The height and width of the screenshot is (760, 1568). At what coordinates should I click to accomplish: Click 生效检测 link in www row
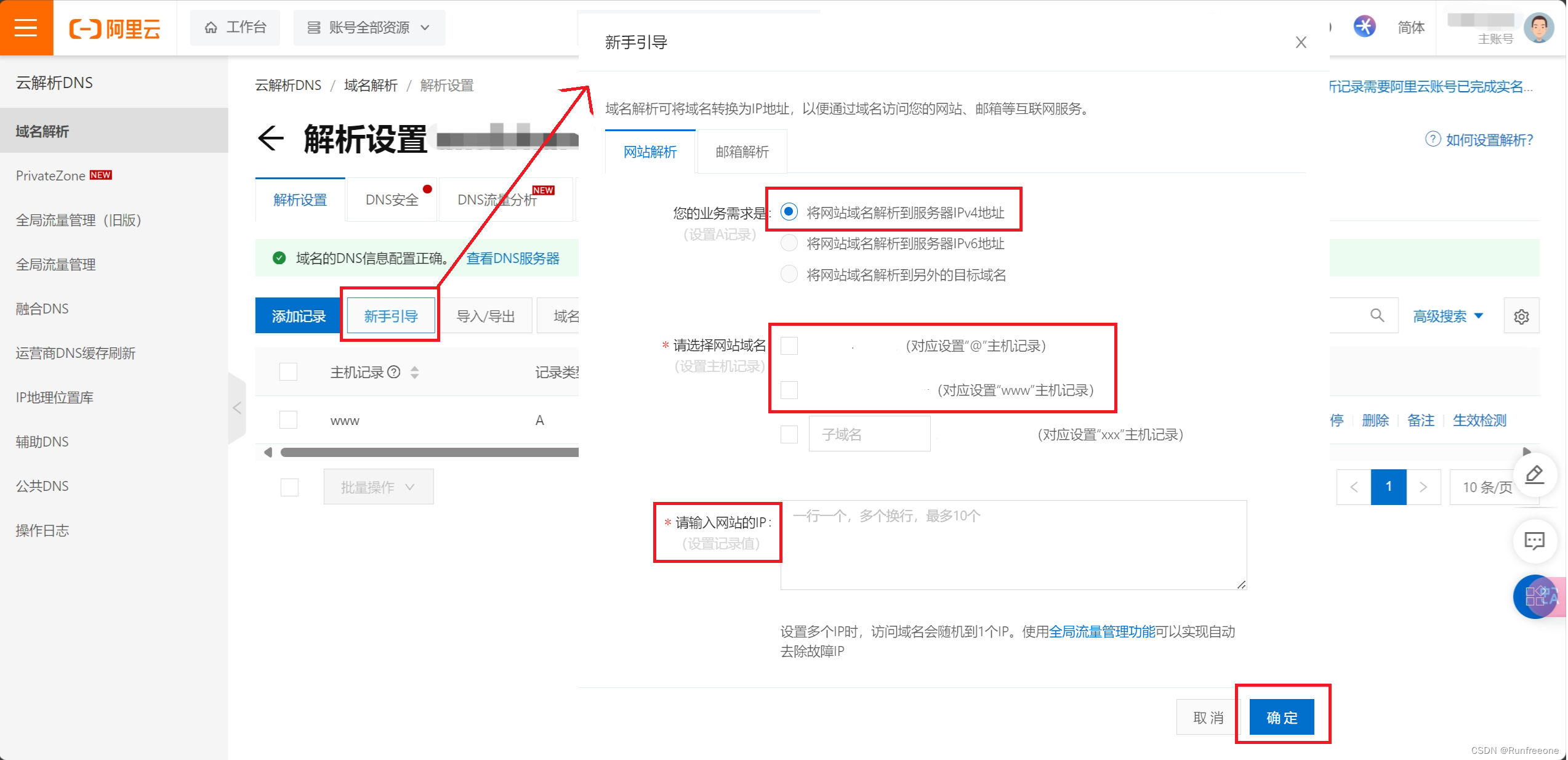(1479, 420)
